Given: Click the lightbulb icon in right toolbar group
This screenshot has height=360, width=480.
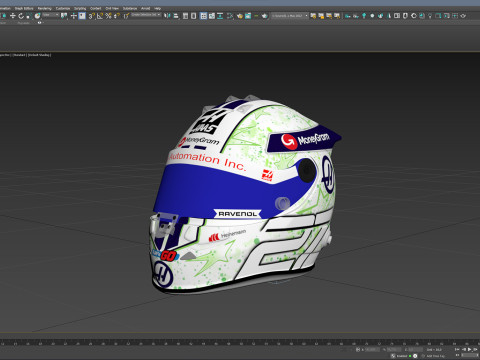Looking at the screenshot, I should click(x=430, y=16).
